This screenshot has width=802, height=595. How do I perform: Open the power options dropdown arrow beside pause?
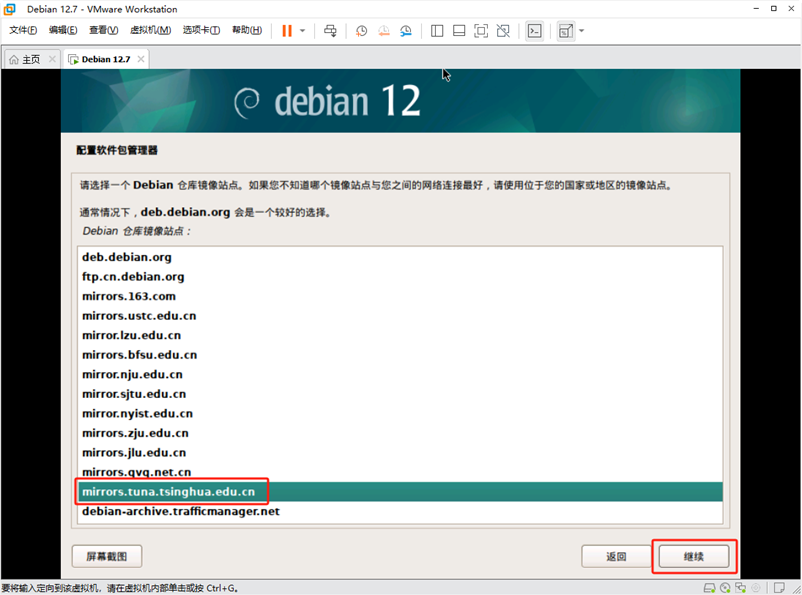click(x=302, y=31)
